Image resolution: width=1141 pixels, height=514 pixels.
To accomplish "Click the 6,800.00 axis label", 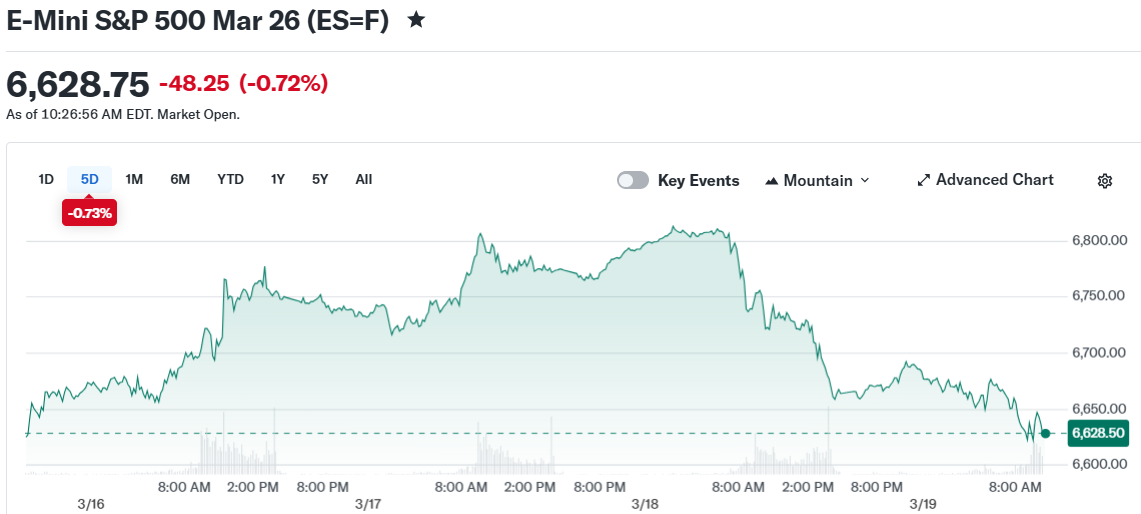I will (x=1100, y=240).
